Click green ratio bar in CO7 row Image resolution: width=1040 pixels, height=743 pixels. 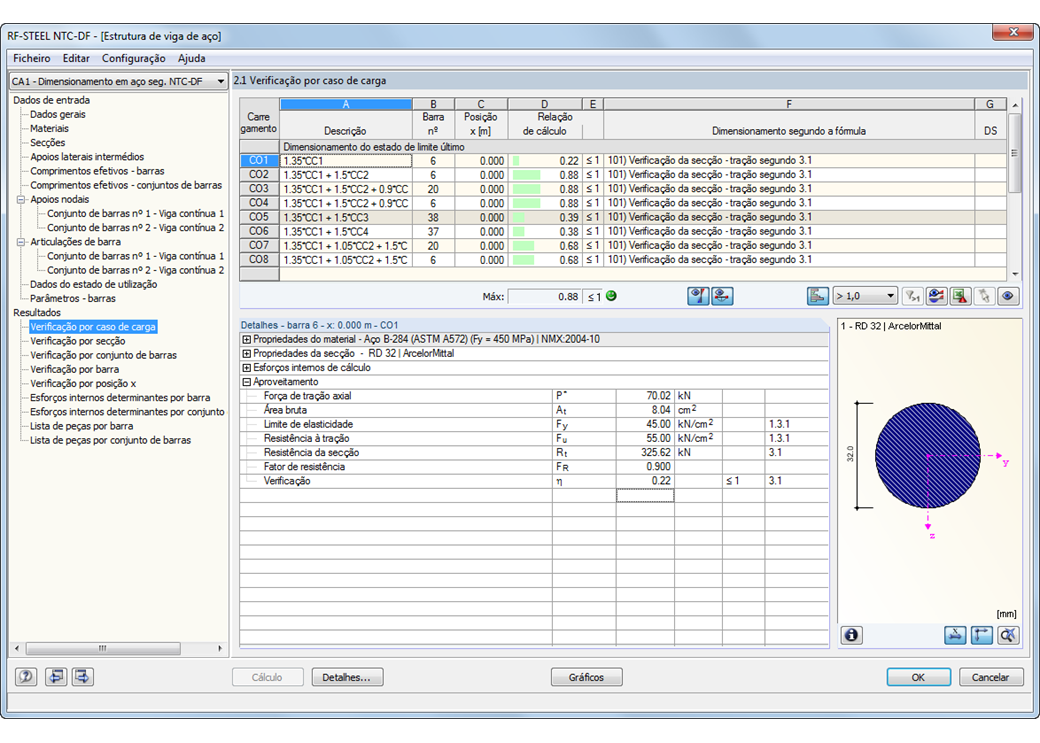[x=523, y=245]
